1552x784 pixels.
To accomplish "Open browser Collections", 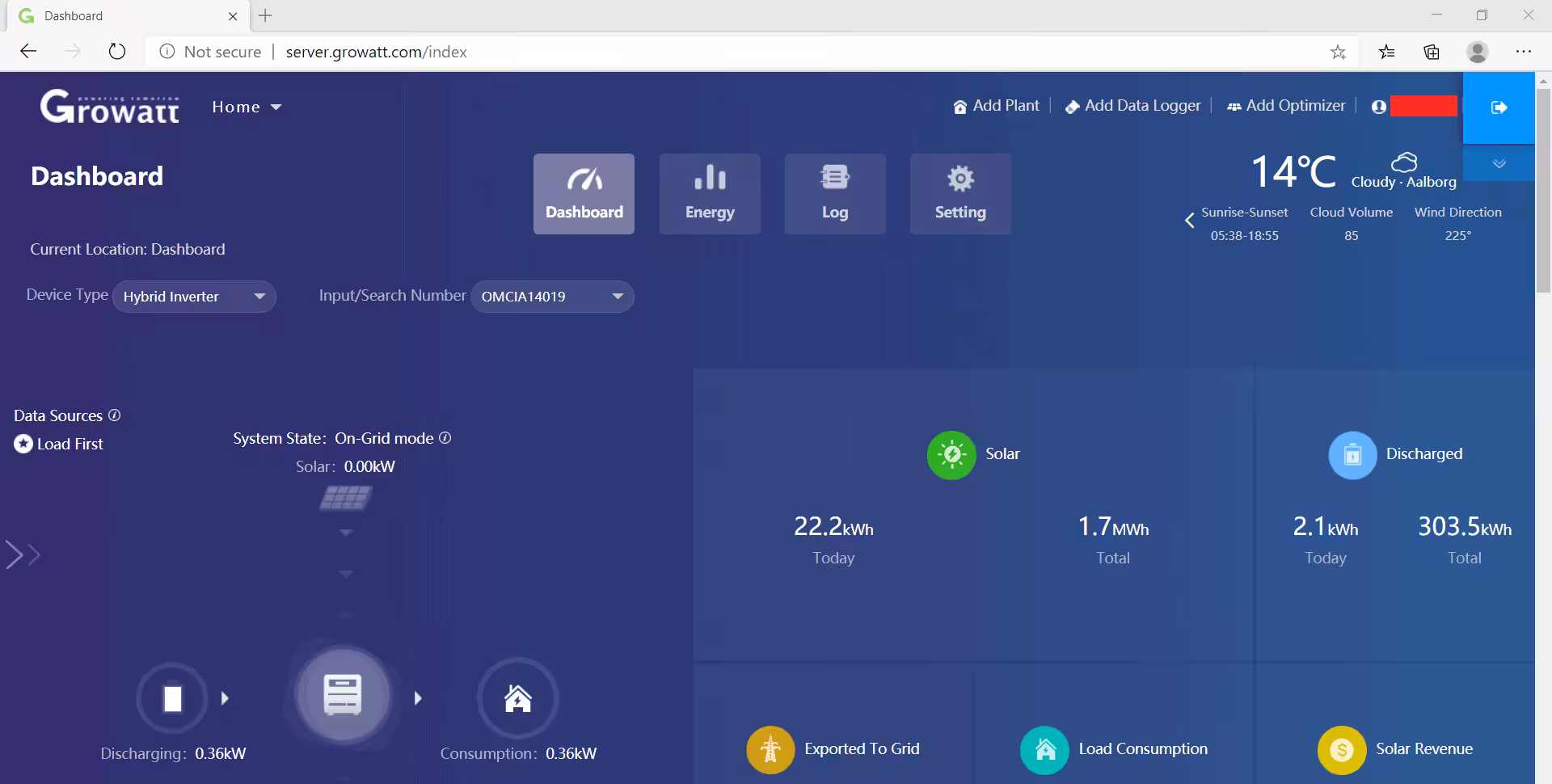I will tap(1432, 52).
